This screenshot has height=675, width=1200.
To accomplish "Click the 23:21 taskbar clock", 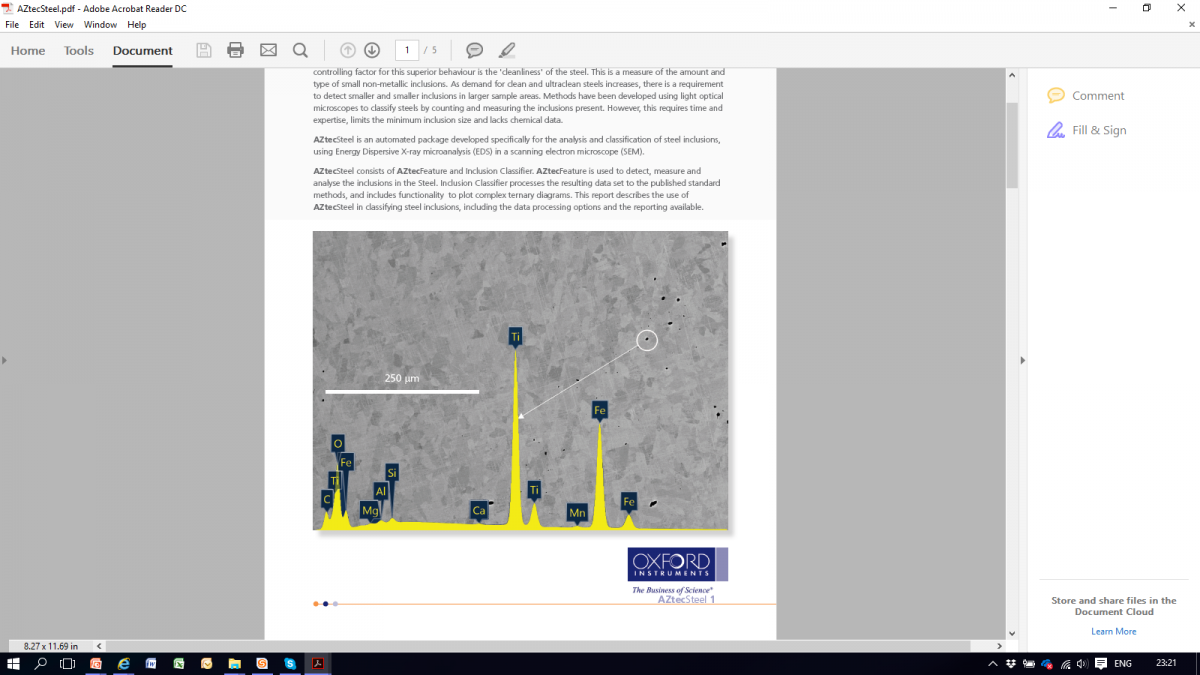I will click(x=1166, y=664).
